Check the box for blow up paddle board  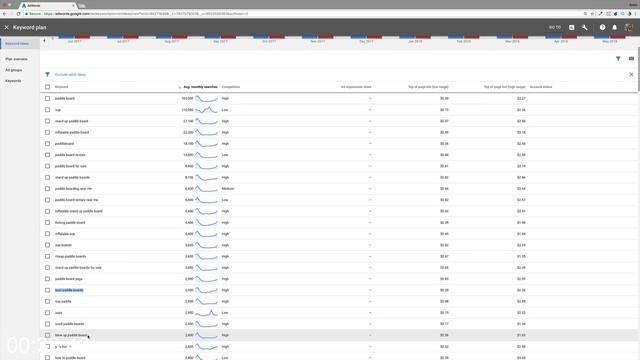(47, 335)
